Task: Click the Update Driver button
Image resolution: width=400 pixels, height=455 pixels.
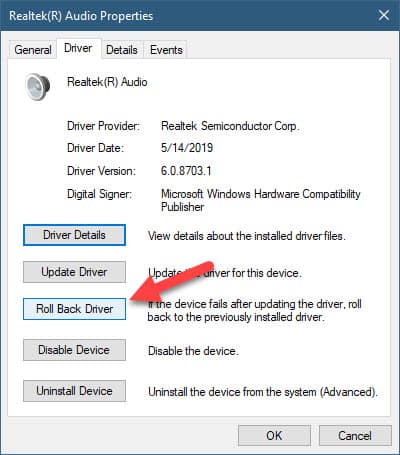Action: click(x=74, y=272)
